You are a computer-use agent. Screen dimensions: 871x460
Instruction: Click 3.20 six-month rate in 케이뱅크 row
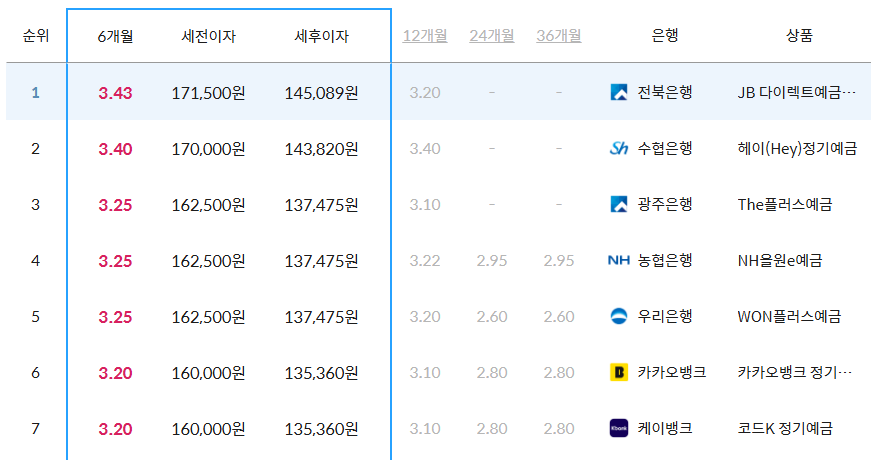point(116,429)
